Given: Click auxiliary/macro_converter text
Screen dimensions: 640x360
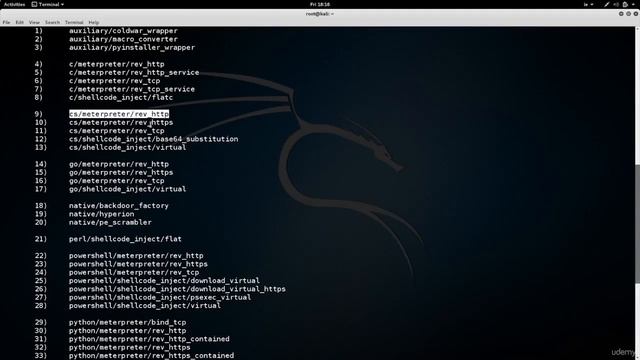Looking at the screenshot, I should (123, 39).
